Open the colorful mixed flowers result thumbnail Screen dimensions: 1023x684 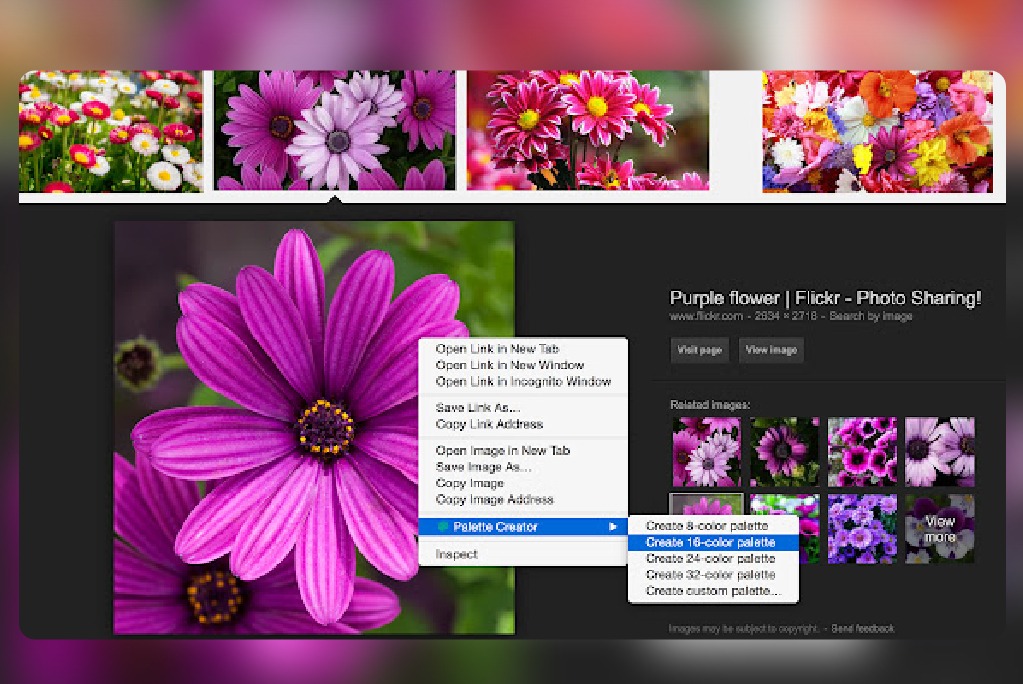click(878, 131)
